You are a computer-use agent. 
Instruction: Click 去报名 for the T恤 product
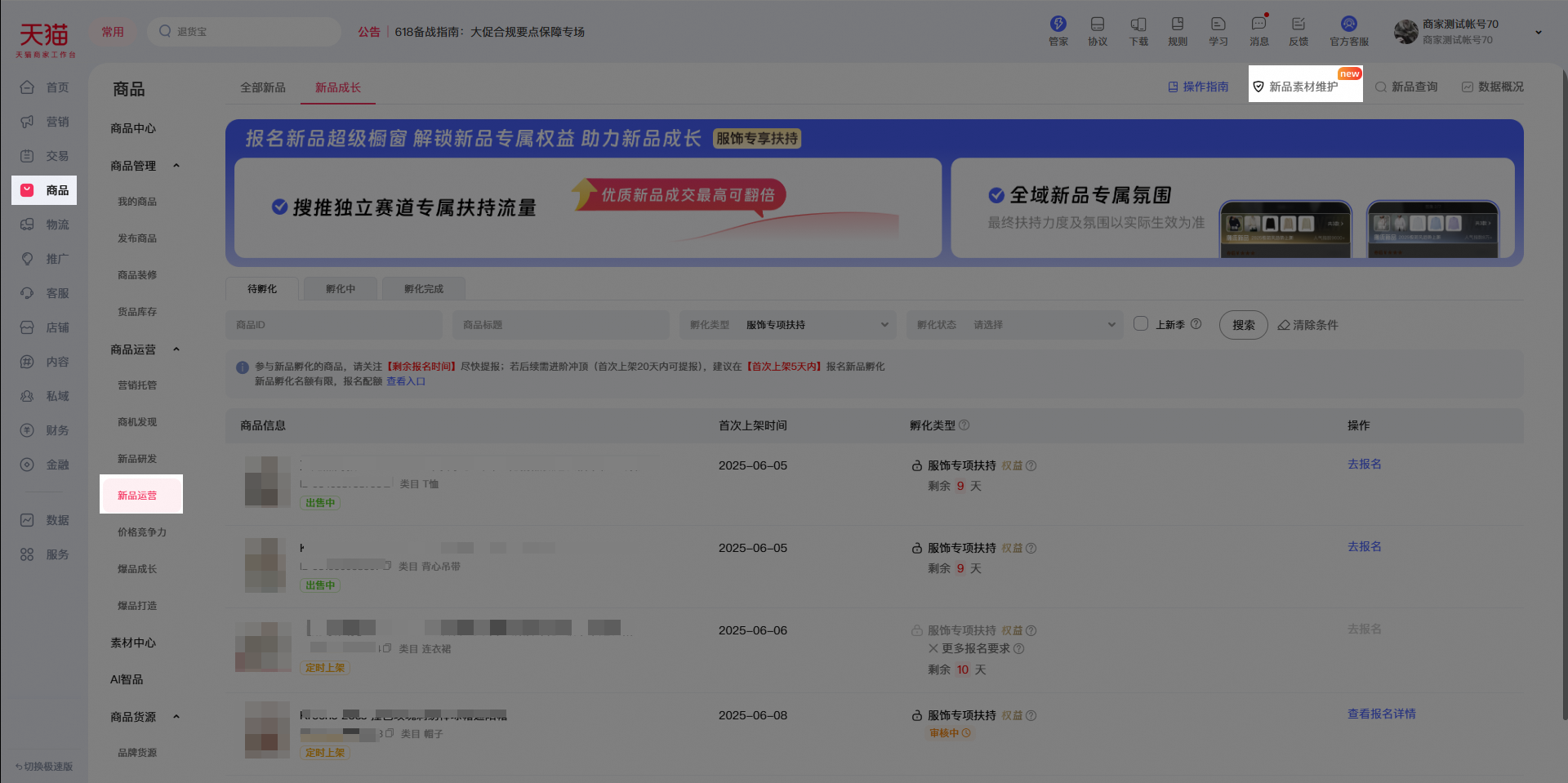(x=1364, y=464)
